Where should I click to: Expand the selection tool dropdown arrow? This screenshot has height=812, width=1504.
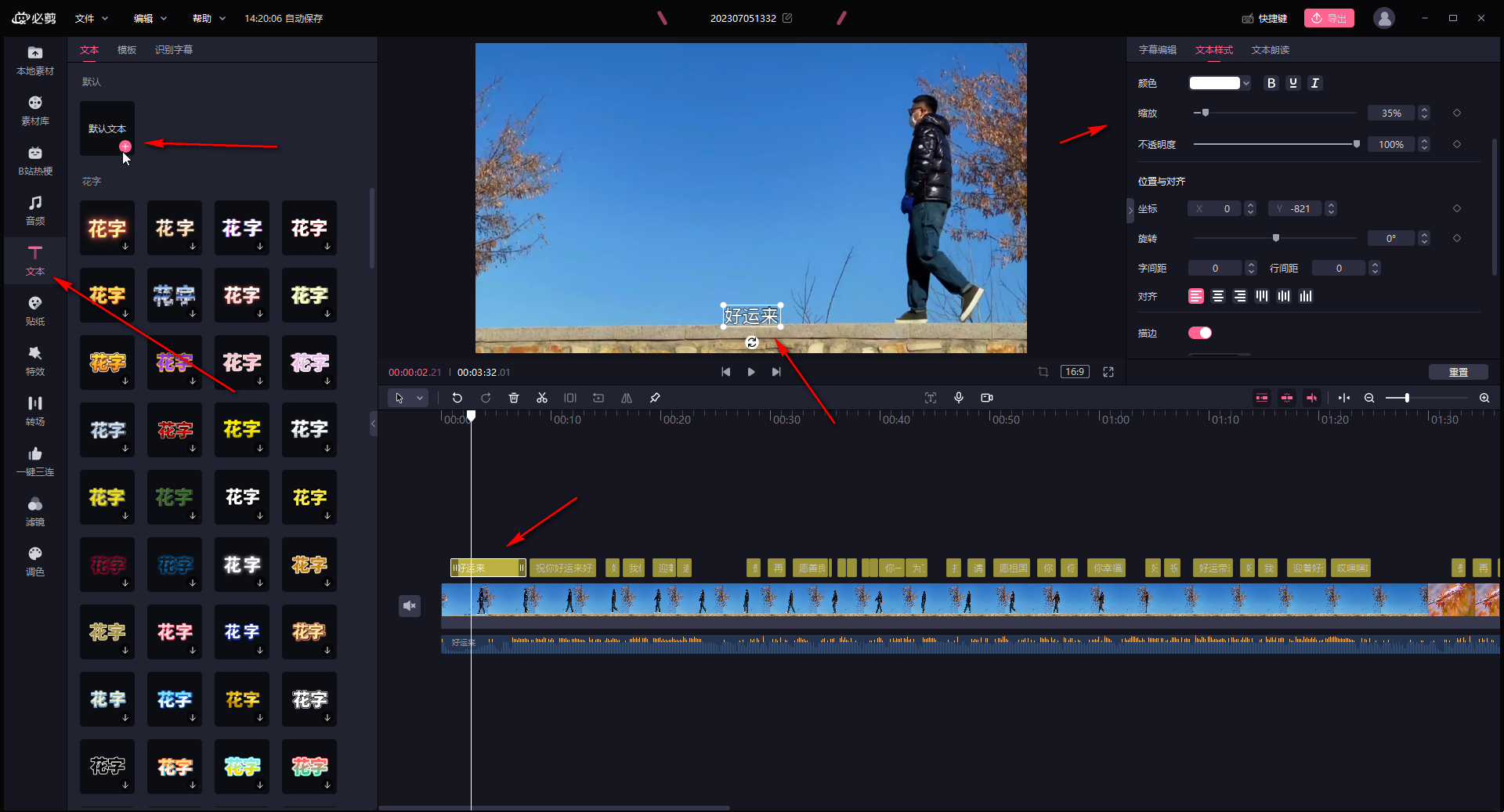[x=420, y=398]
